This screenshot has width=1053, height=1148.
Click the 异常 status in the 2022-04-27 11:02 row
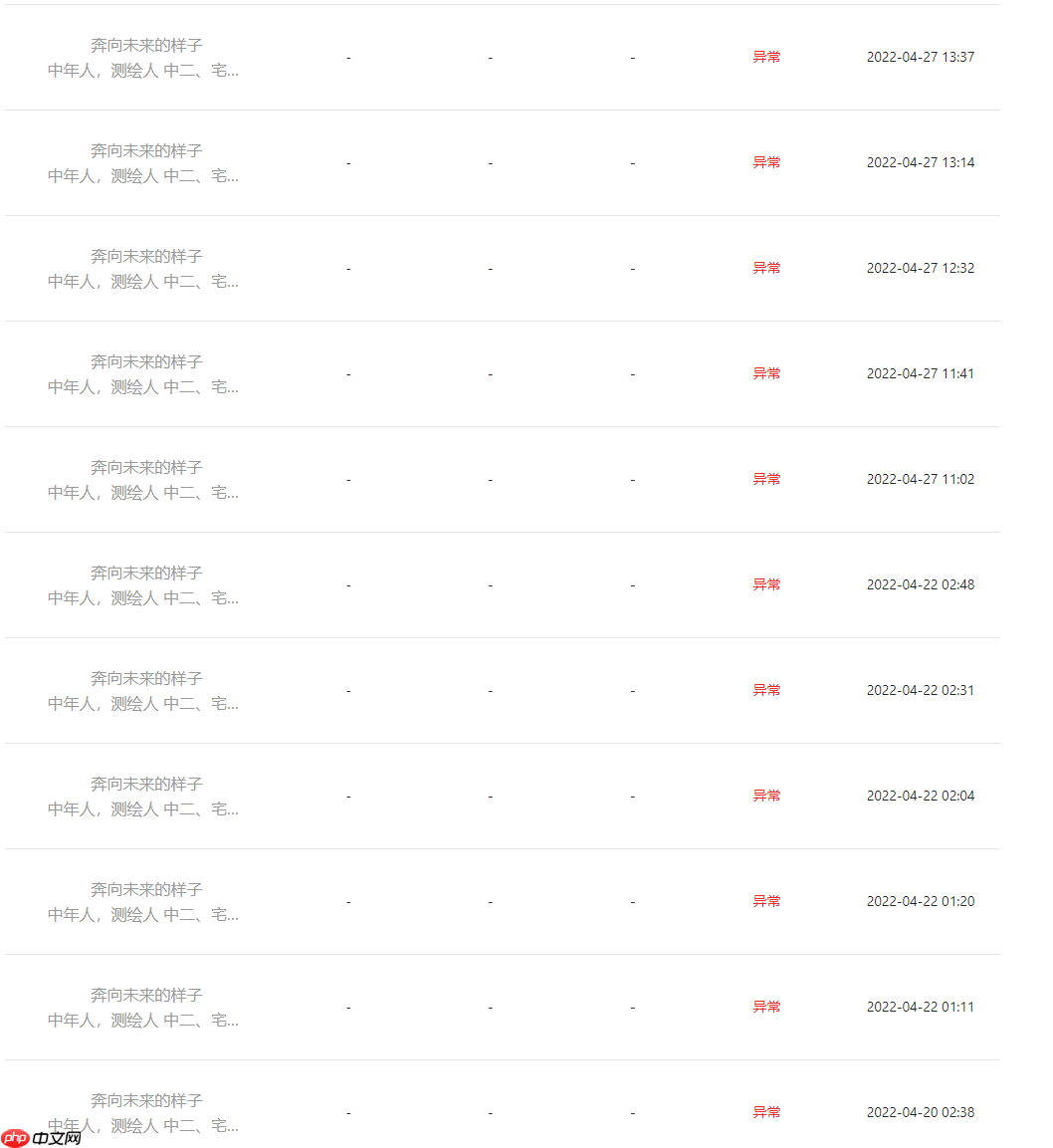[766, 479]
